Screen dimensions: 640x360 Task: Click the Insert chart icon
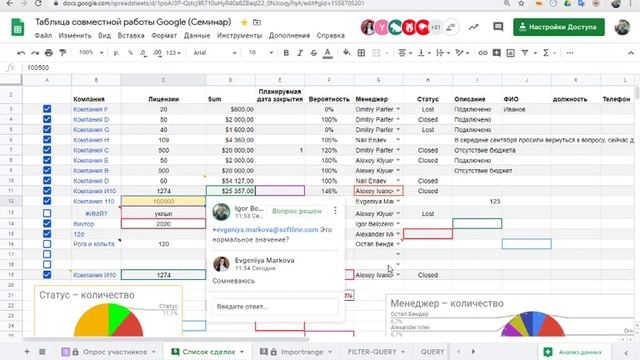(x=511, y=53)
